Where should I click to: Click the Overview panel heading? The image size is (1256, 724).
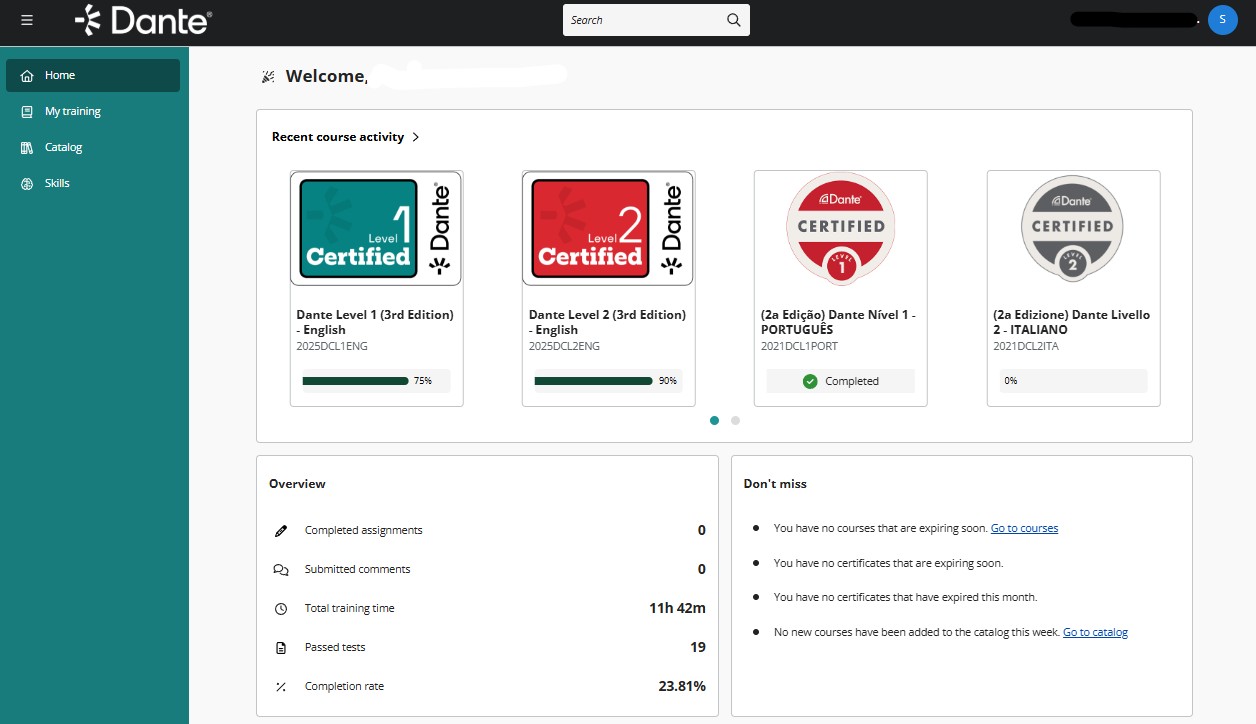click(x=297, y=484)
